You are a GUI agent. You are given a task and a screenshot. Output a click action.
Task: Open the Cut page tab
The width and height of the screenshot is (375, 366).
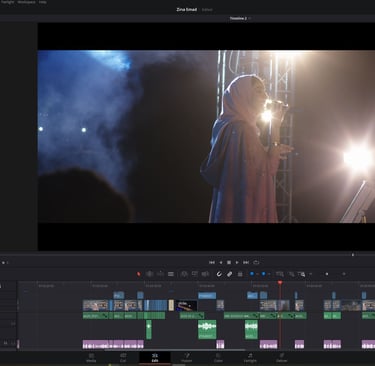click(x=123, y=358)
